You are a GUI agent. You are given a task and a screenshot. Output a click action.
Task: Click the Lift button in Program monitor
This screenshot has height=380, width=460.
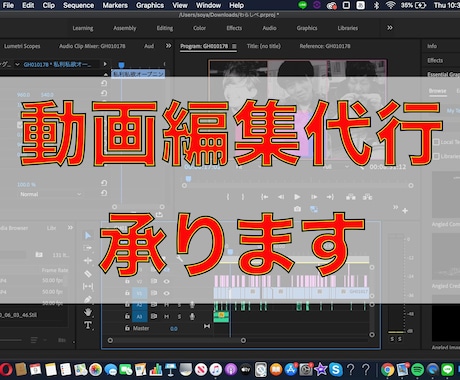point(351,197)
